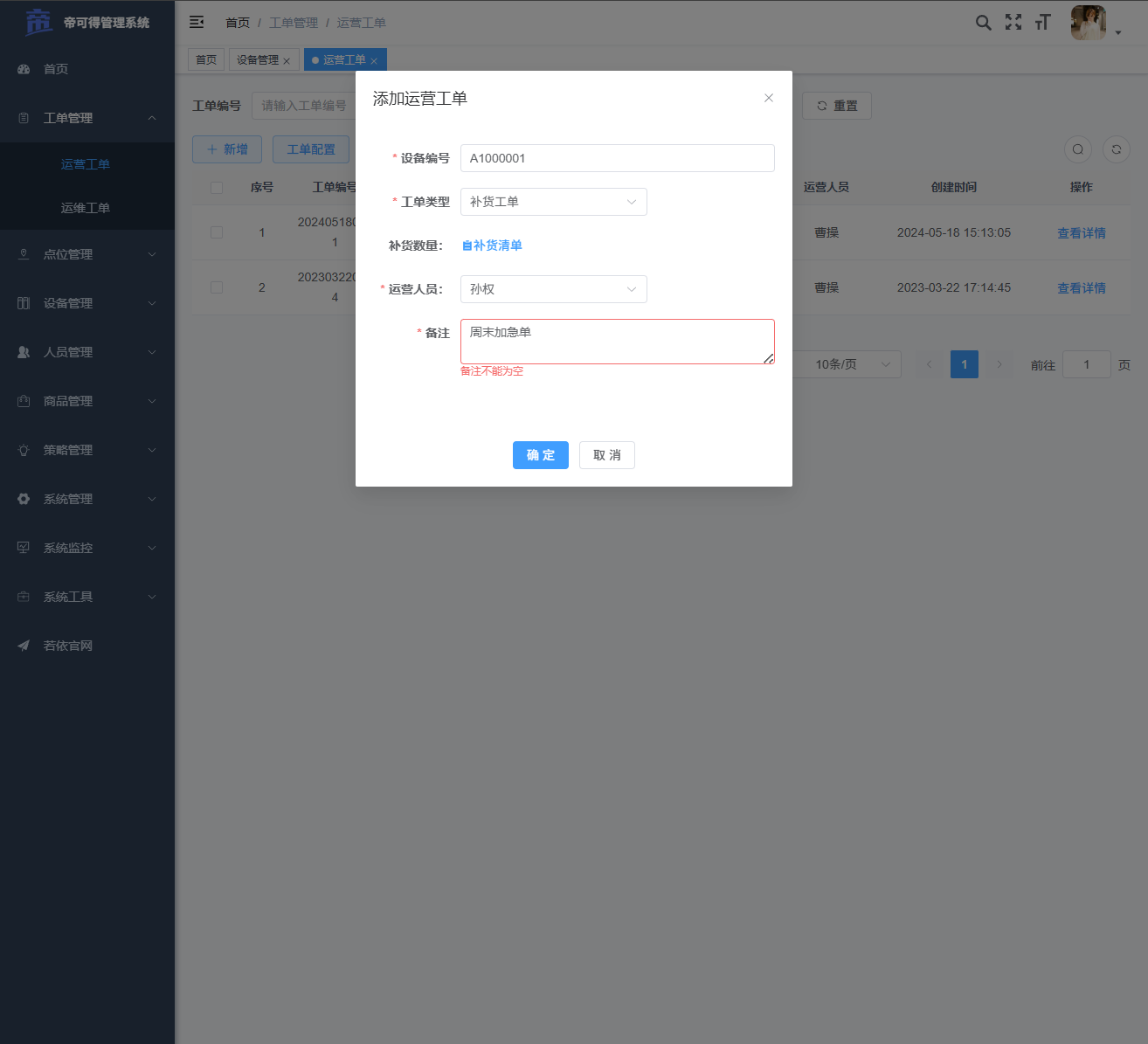This screenshot has height=1044, width=1148.
Task: Focus the 设备编号 input field
Action: [x=618, y=158]
